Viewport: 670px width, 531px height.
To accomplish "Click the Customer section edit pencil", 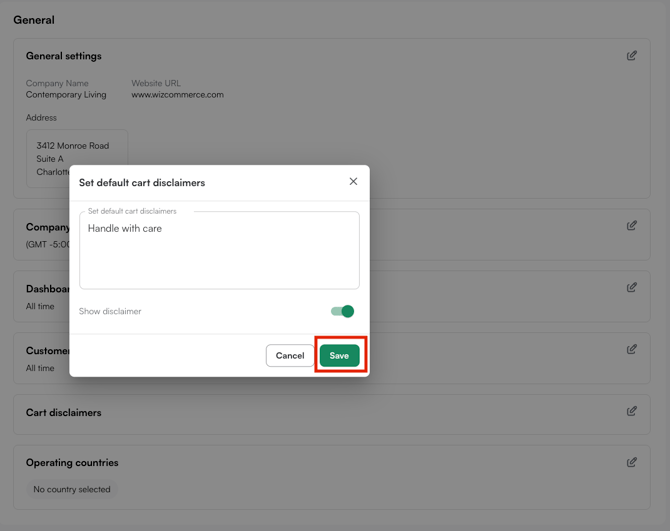I will [x=632, y=350].
